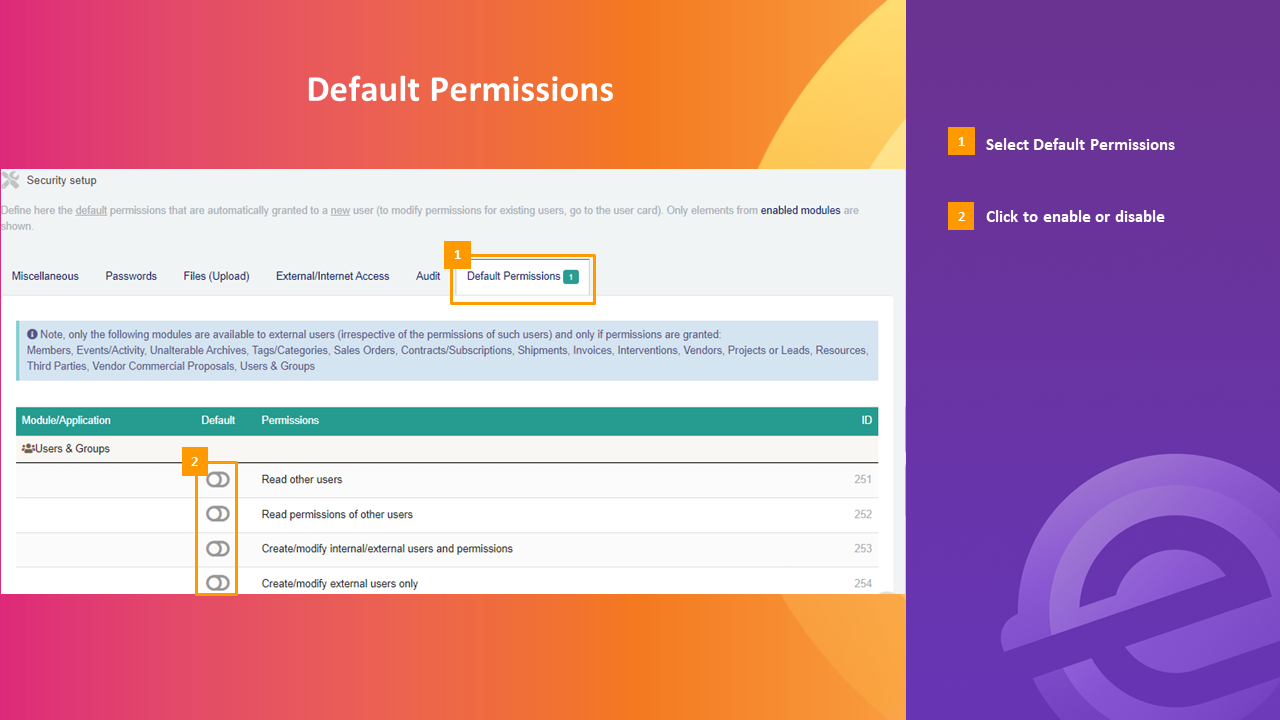Enable the Read other users permission toggle
The height and width of the screenshot is (720, 1280).
click(x=217, y=479)
